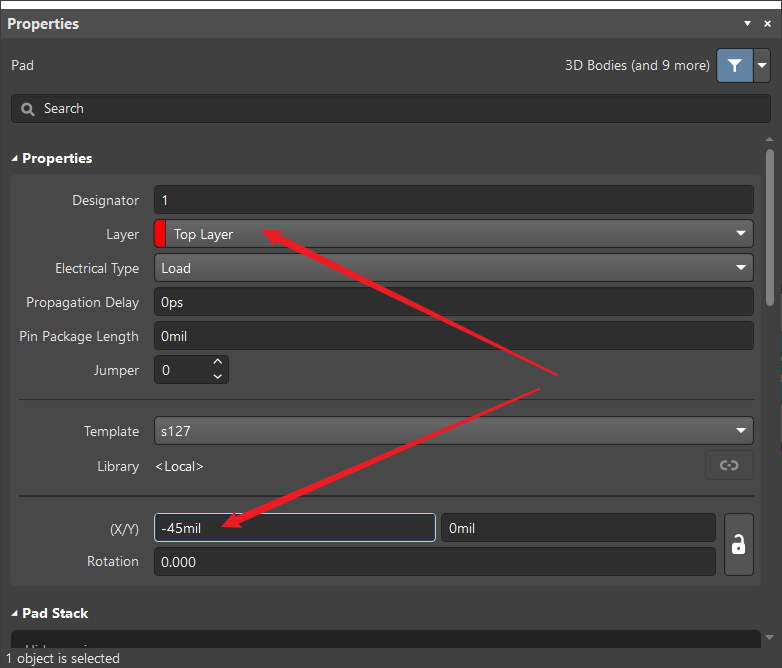Open the Properties panel options menu arrow
This screenshot has width=782, height=668.
point(747,23)
